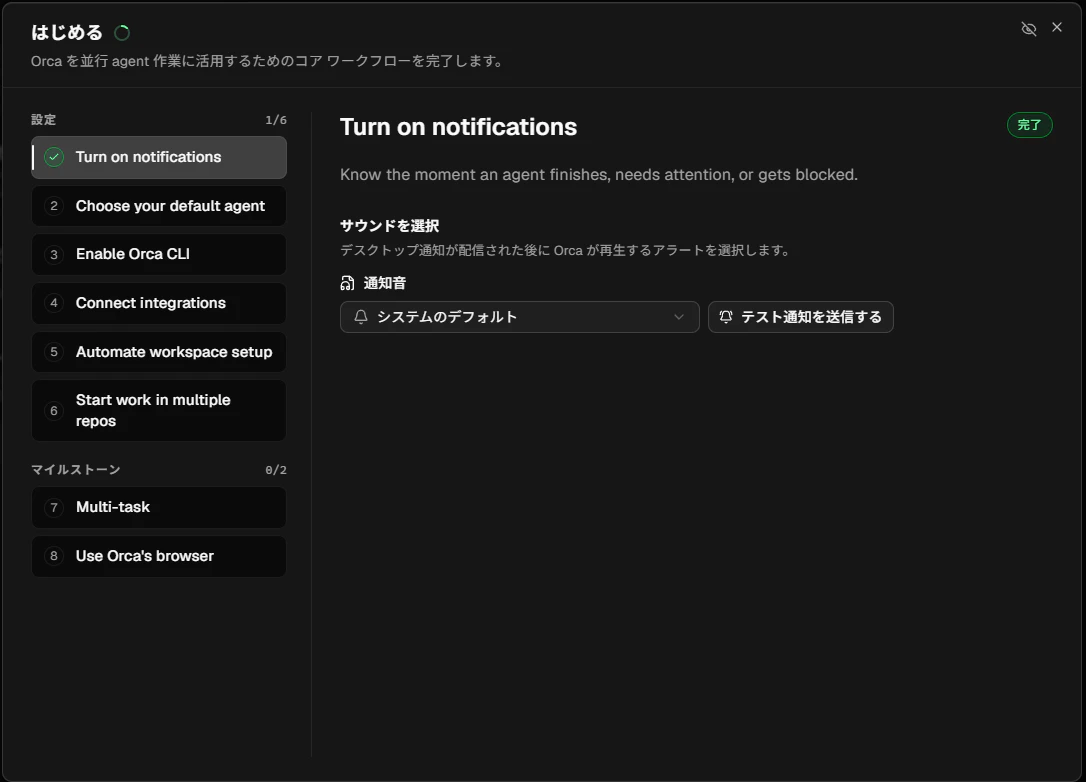Go to the Connect integrations step

pyautogui.click(x=159, y=303)
